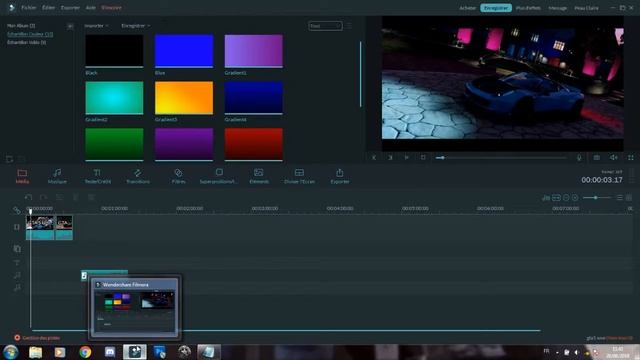Click the Exporter icon in the toolbar
Image resolution: width=640 pixels, height=360 pixels.
(340, 176)
